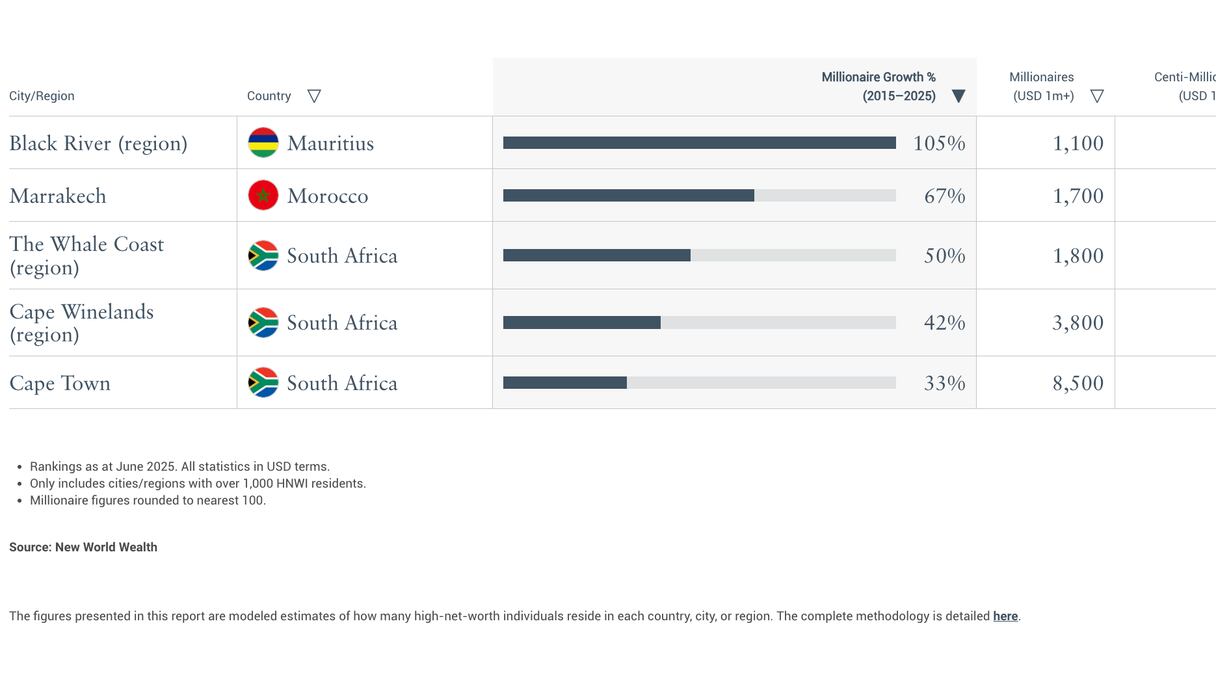Click the Morocco flag icon
1216x684 pixels.
pyautogui.click(x=263, y=196)
